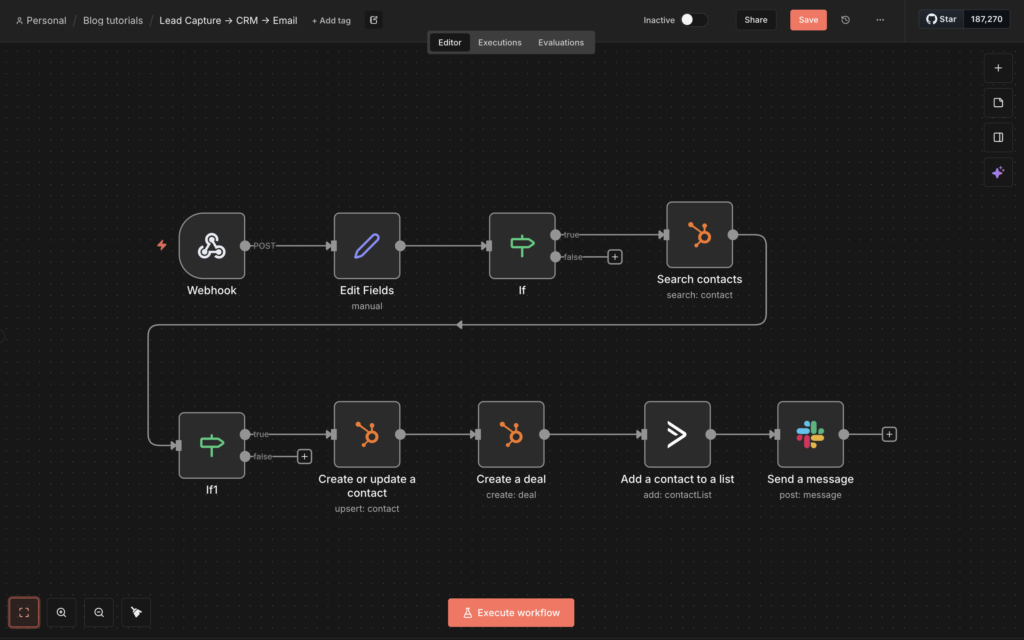Image resolution: width=1024 pixels, height=640 pixels.
Task: Click the 'post: message' subtitle text
Action: click(810, 495)
